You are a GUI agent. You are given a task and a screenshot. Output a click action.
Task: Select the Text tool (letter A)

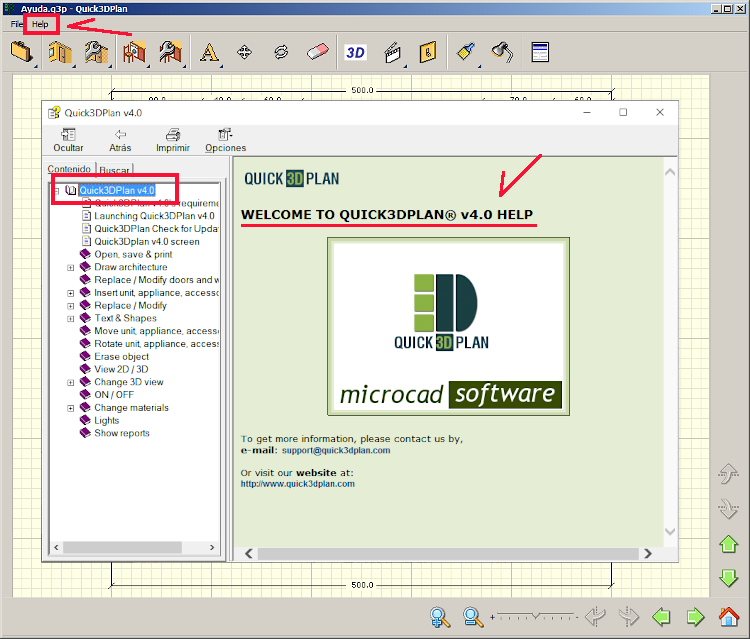click(x=209, y=52)
